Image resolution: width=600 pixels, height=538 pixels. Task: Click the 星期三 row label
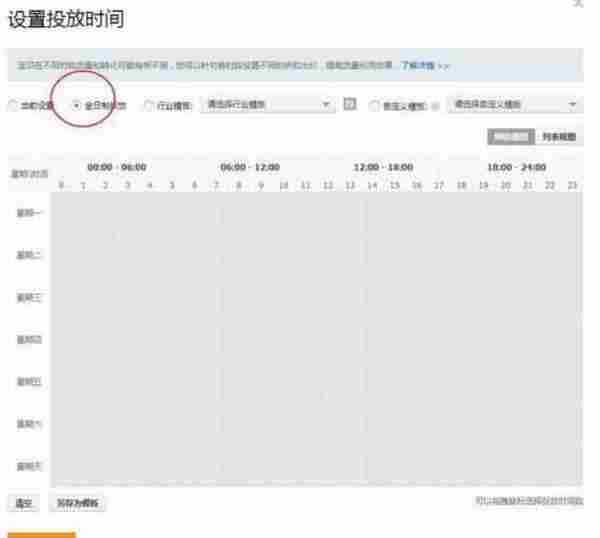pyautogui.click(x=30, y=297)
